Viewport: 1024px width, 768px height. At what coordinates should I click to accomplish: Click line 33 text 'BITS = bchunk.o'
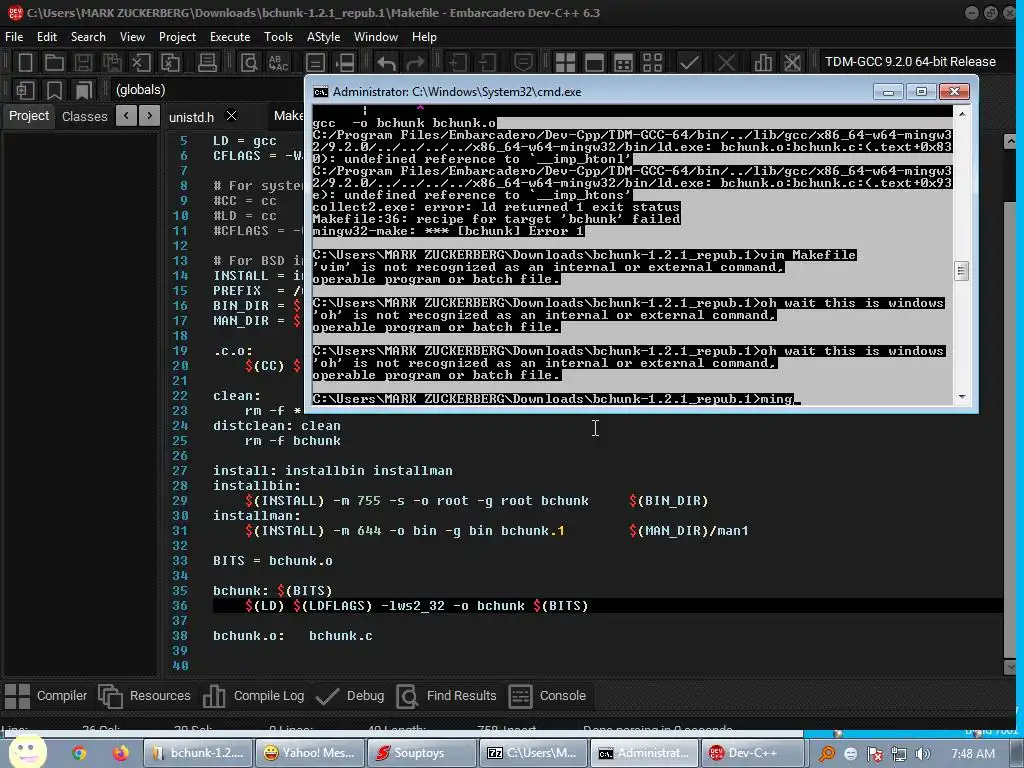pyautogui.click(x=272, y=560)
